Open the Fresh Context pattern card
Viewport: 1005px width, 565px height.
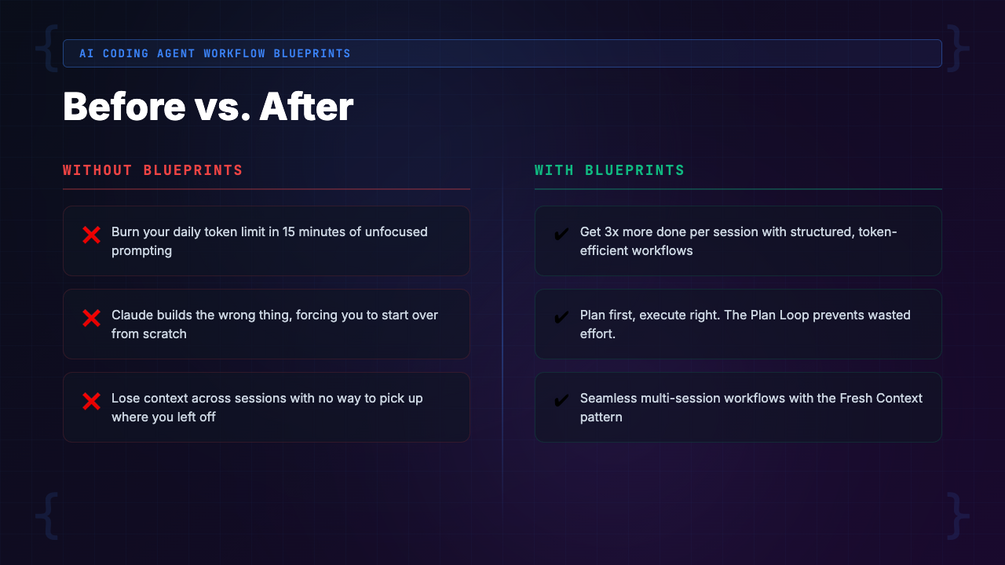[x=738, y=407]
